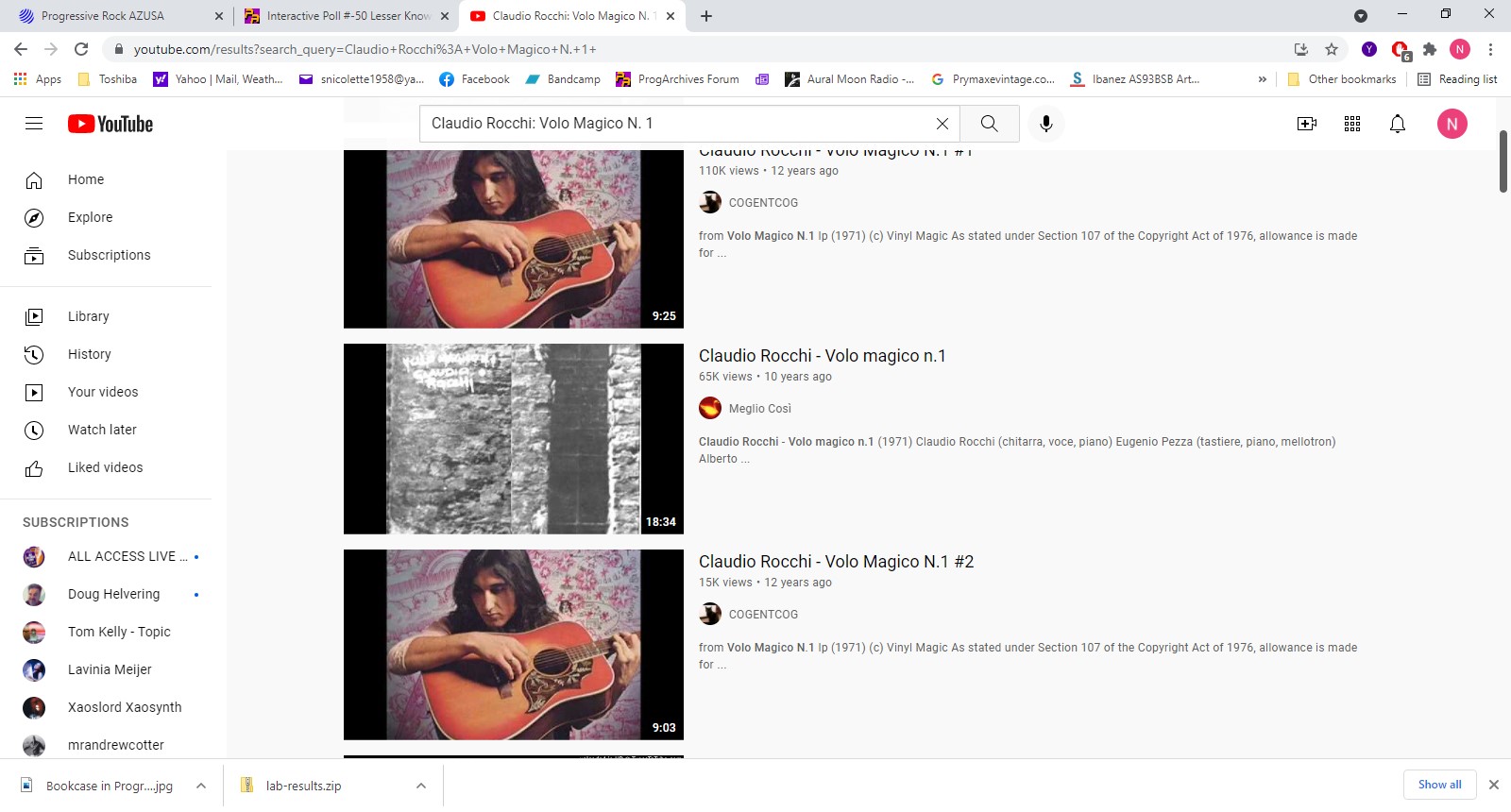Open Your videos in the sidebar
This screenshot has width=1511, height=812.
(x=106, y=392)
